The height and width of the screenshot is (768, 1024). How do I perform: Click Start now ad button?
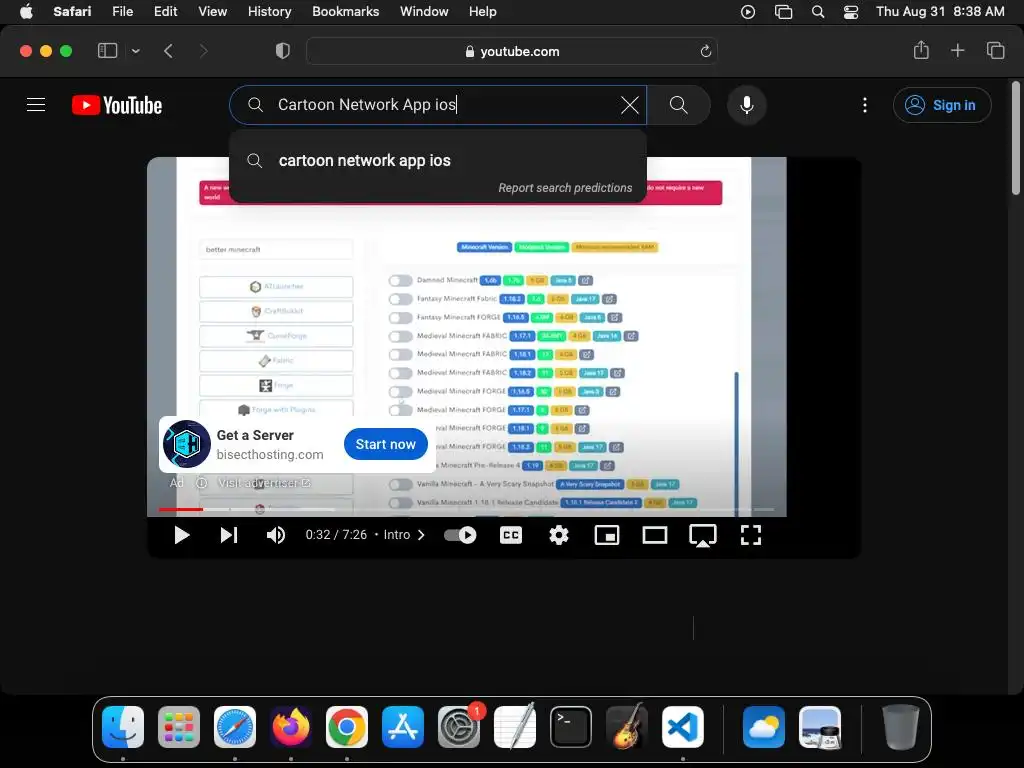(x=385, y=444)
